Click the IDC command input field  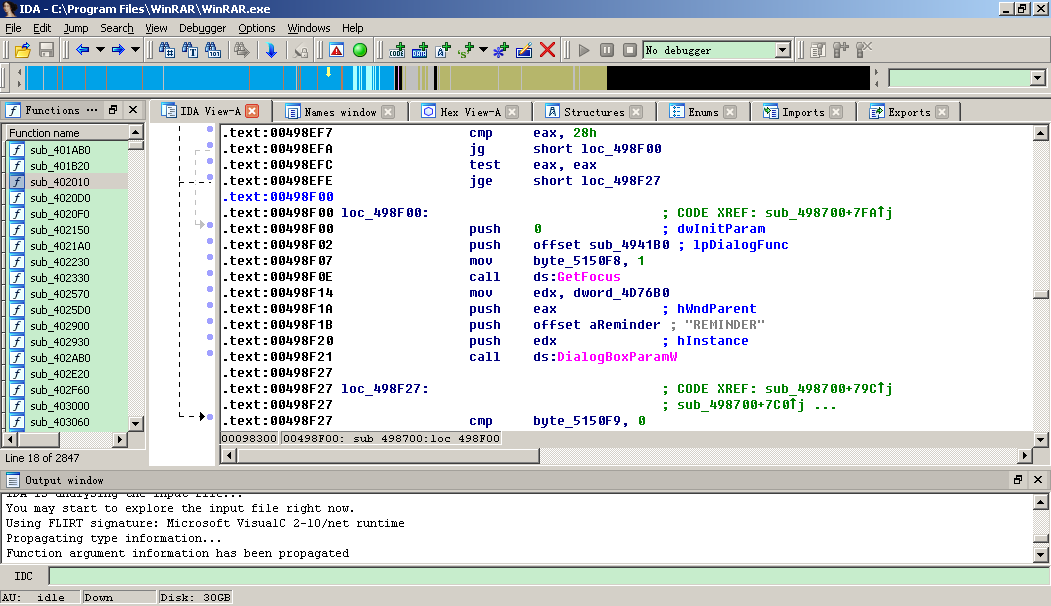coord(540,576)
